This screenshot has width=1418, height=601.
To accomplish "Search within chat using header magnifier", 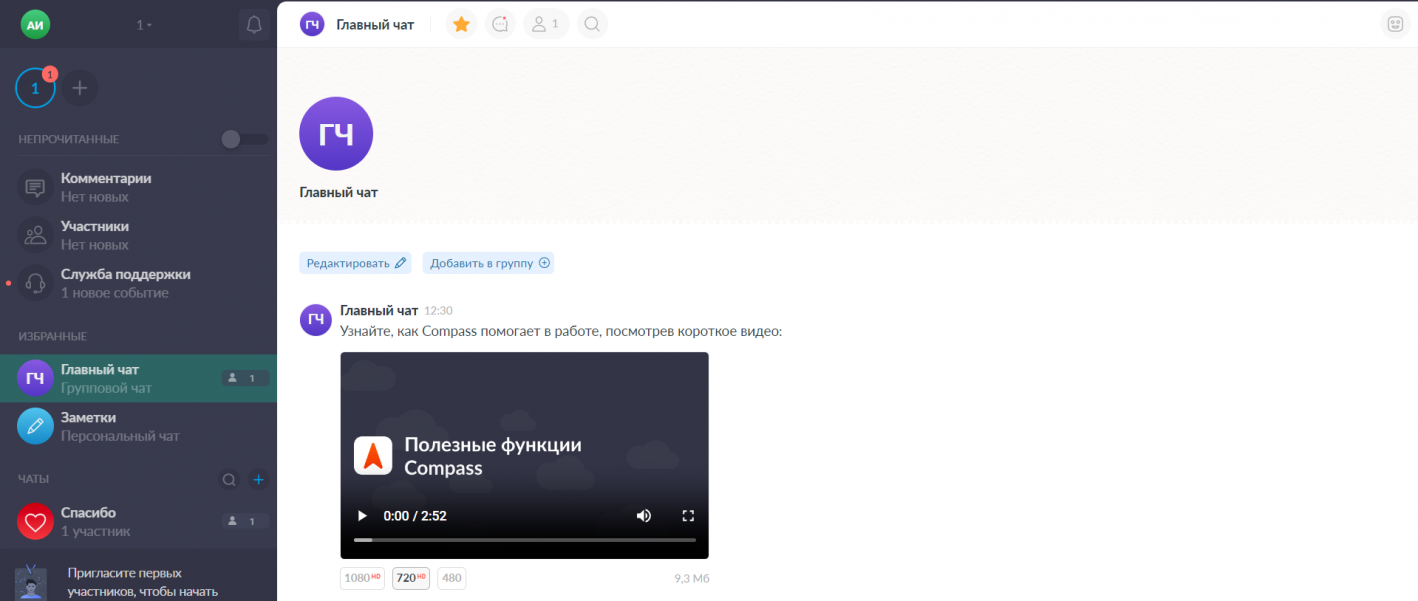I will tap(592, 24).
